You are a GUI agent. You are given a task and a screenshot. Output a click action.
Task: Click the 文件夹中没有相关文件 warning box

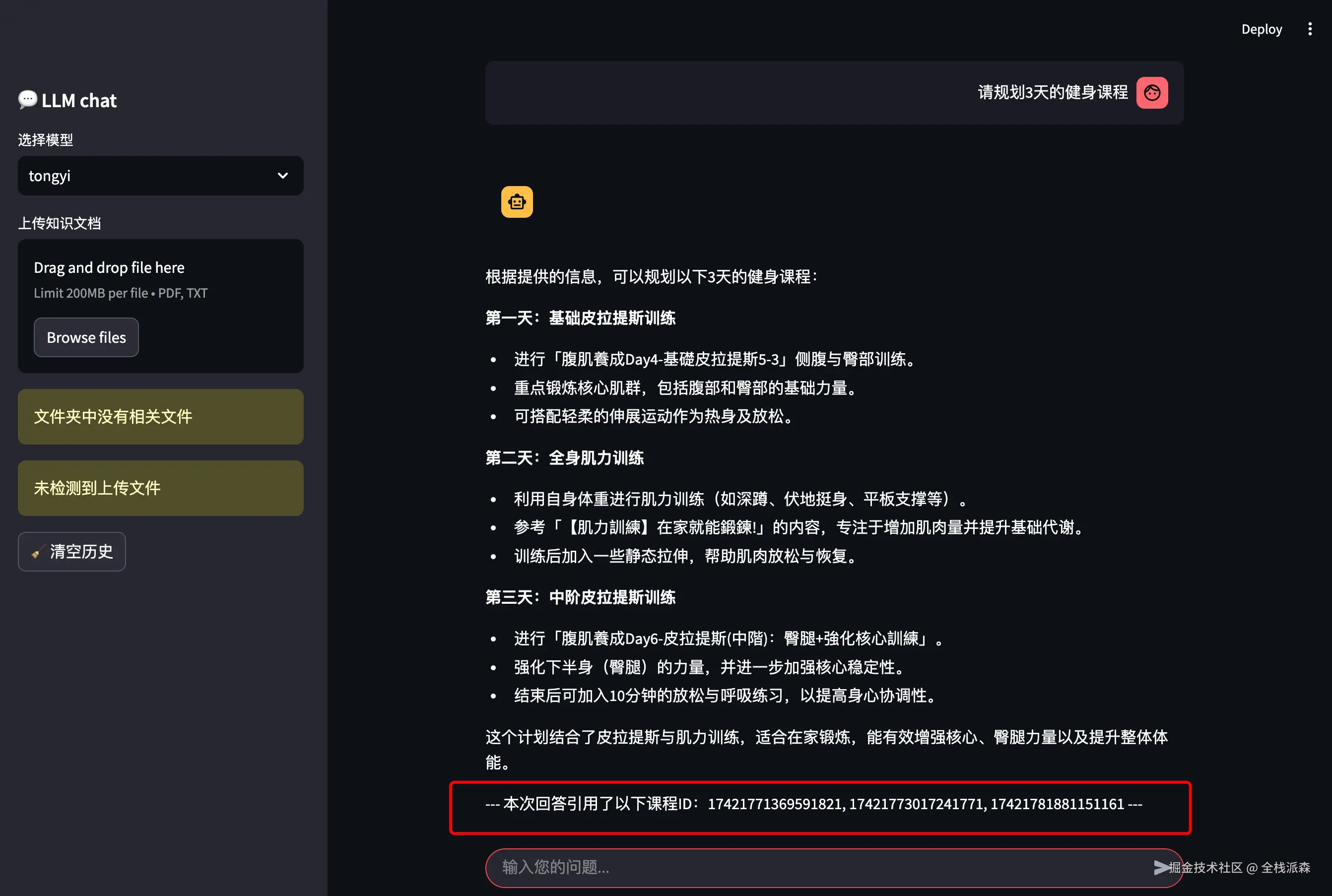point(161,417)
